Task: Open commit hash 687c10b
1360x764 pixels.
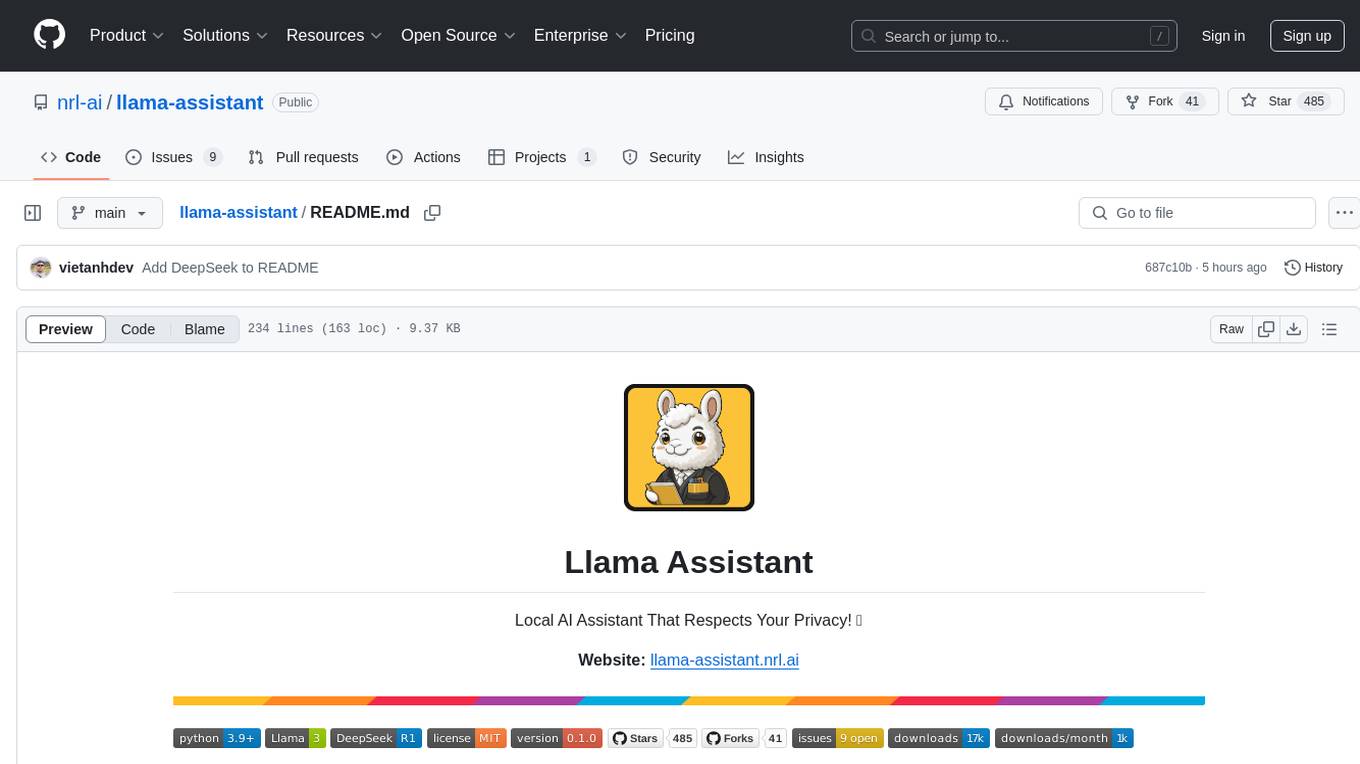Action: coord(1168,268)
